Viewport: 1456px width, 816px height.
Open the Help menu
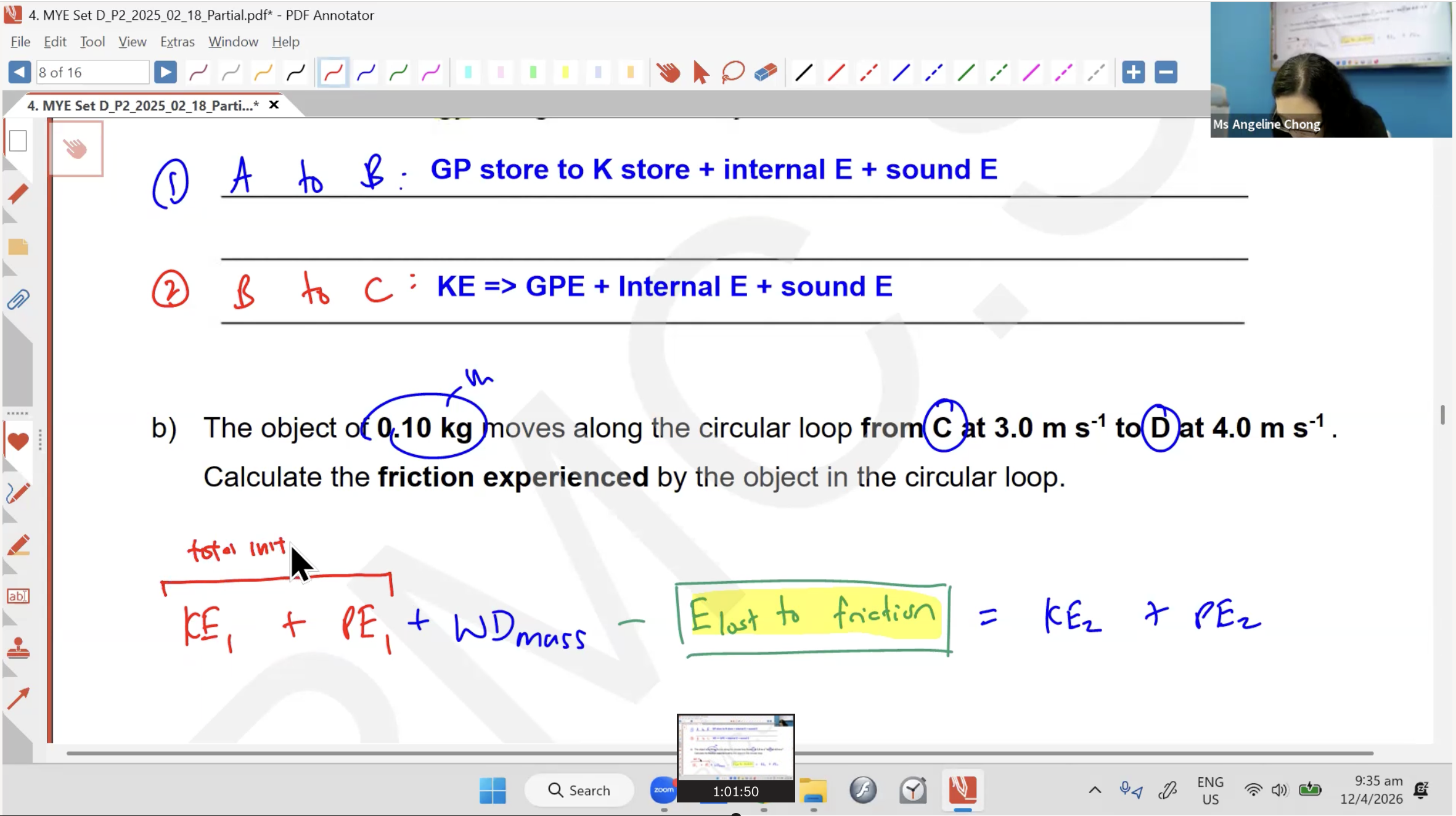tap(285, 41)
